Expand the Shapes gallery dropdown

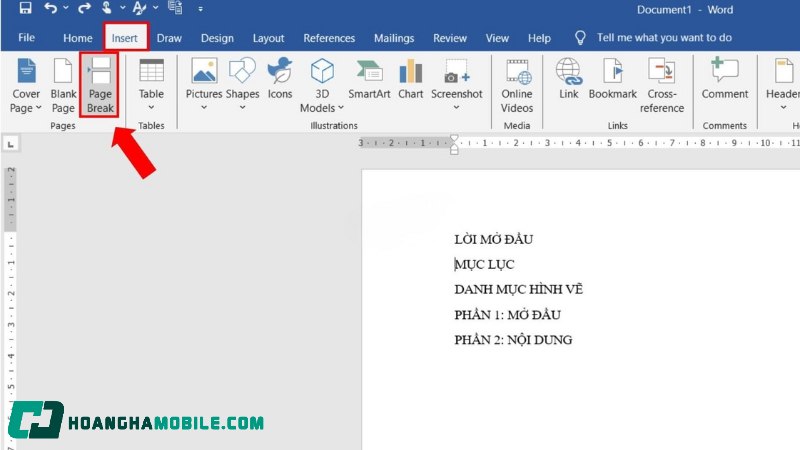point(242,106)
